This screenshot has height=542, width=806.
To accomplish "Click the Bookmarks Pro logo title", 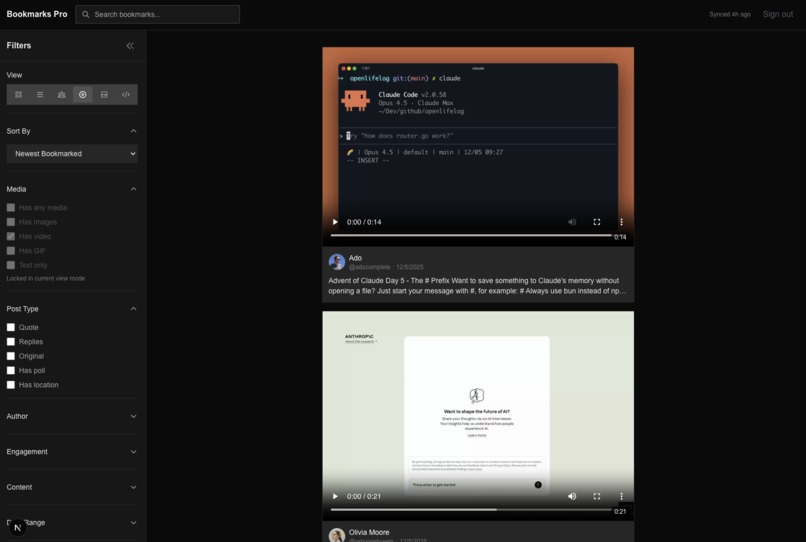I will coord(37,14).
